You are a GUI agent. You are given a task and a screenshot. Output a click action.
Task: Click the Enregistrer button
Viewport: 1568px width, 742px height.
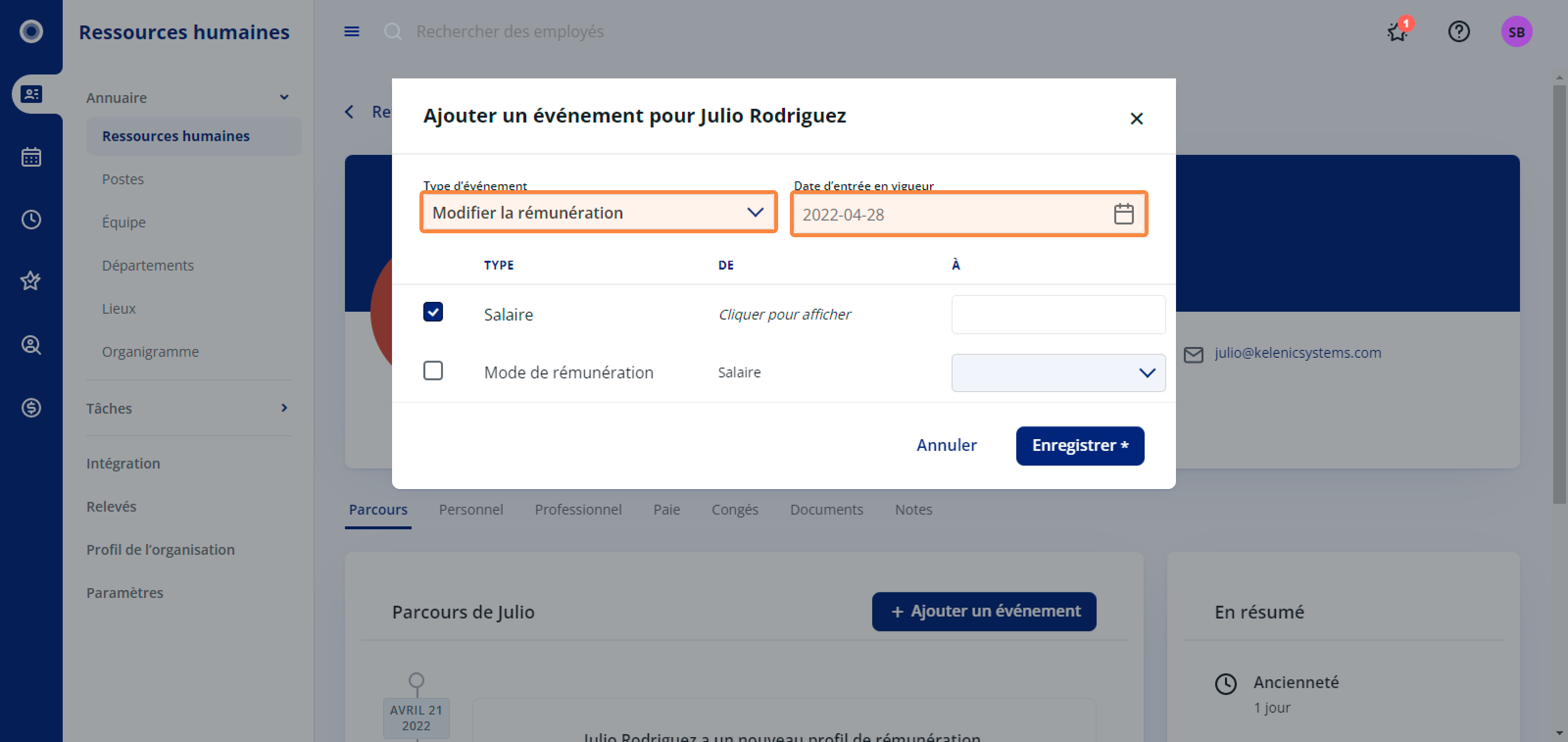[x=1080, y=445]
